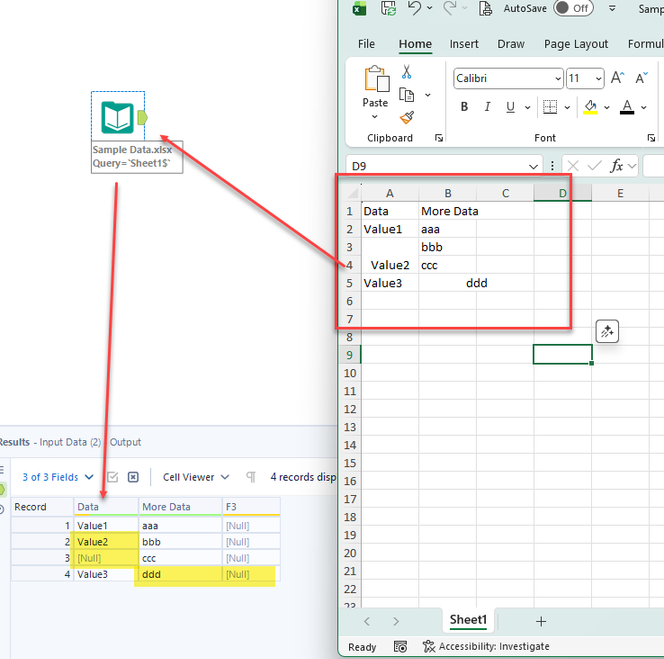This screenshot has height=659, width=664.
Task: Select the Sheet1 worksheet tab
Action: (468, 620)
